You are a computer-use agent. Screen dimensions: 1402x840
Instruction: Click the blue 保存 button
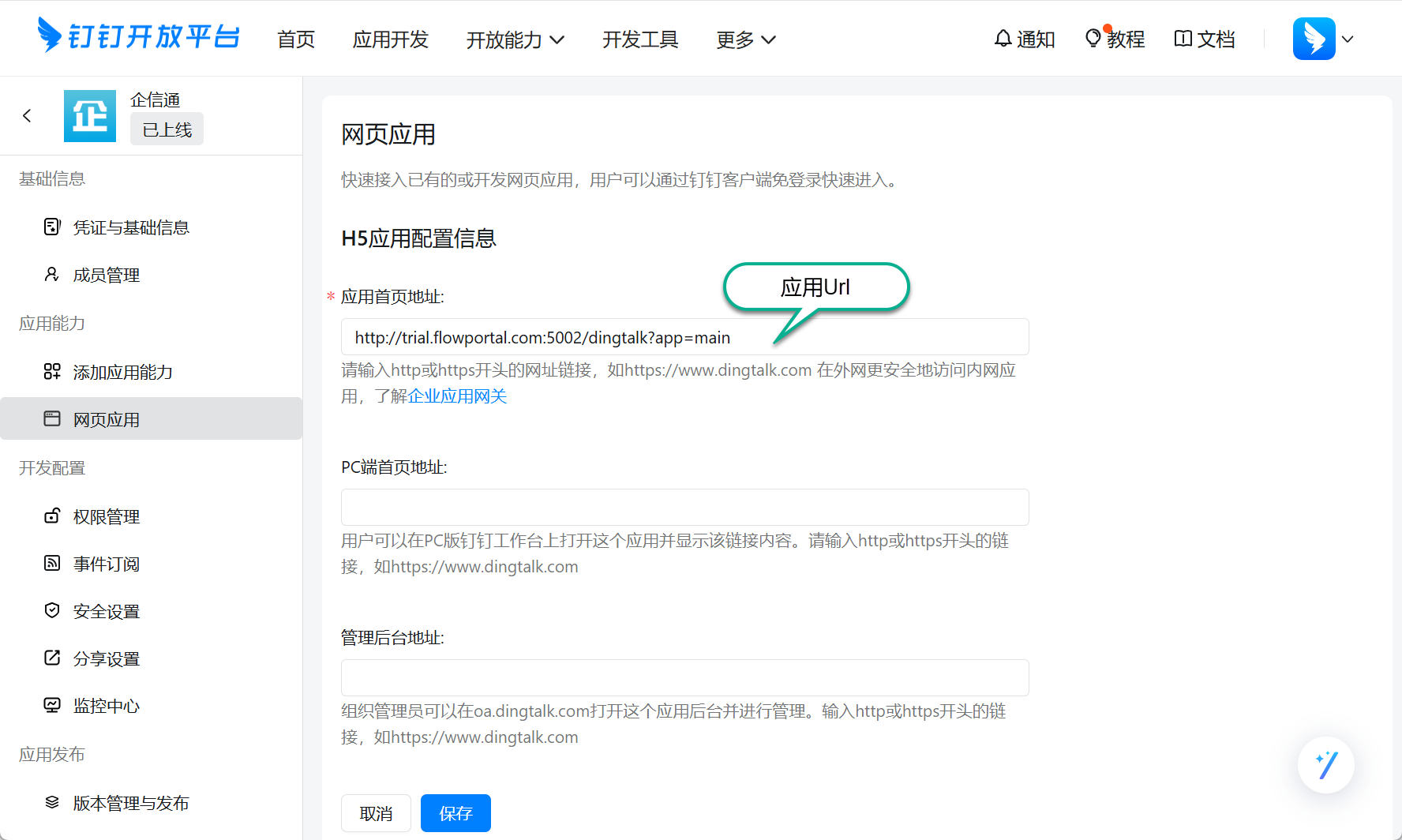pyautogui.click(x=455, y=813)
